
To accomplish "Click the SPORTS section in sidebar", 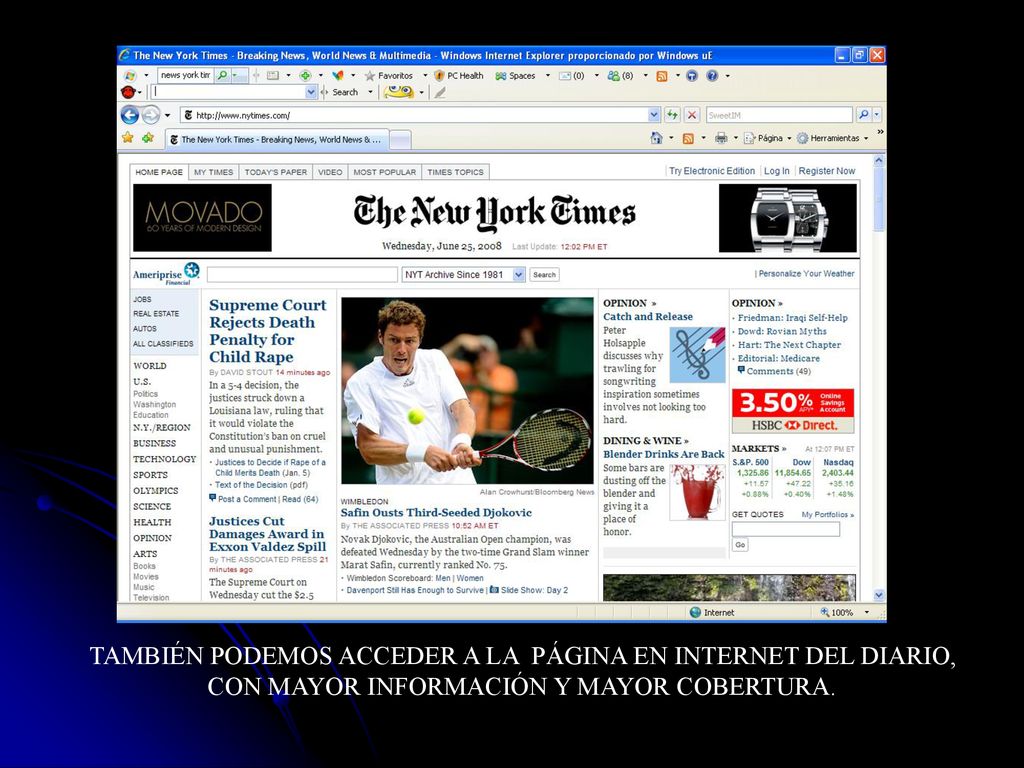I will tap(150, 475).
